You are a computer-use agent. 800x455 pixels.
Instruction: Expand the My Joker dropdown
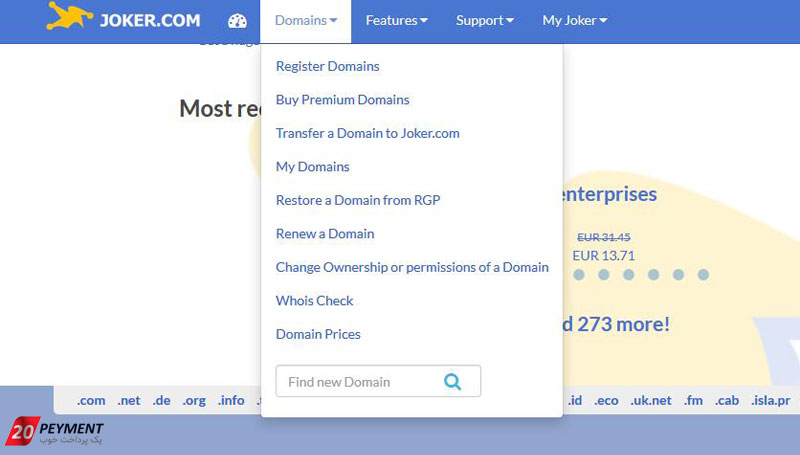point(574,21)
